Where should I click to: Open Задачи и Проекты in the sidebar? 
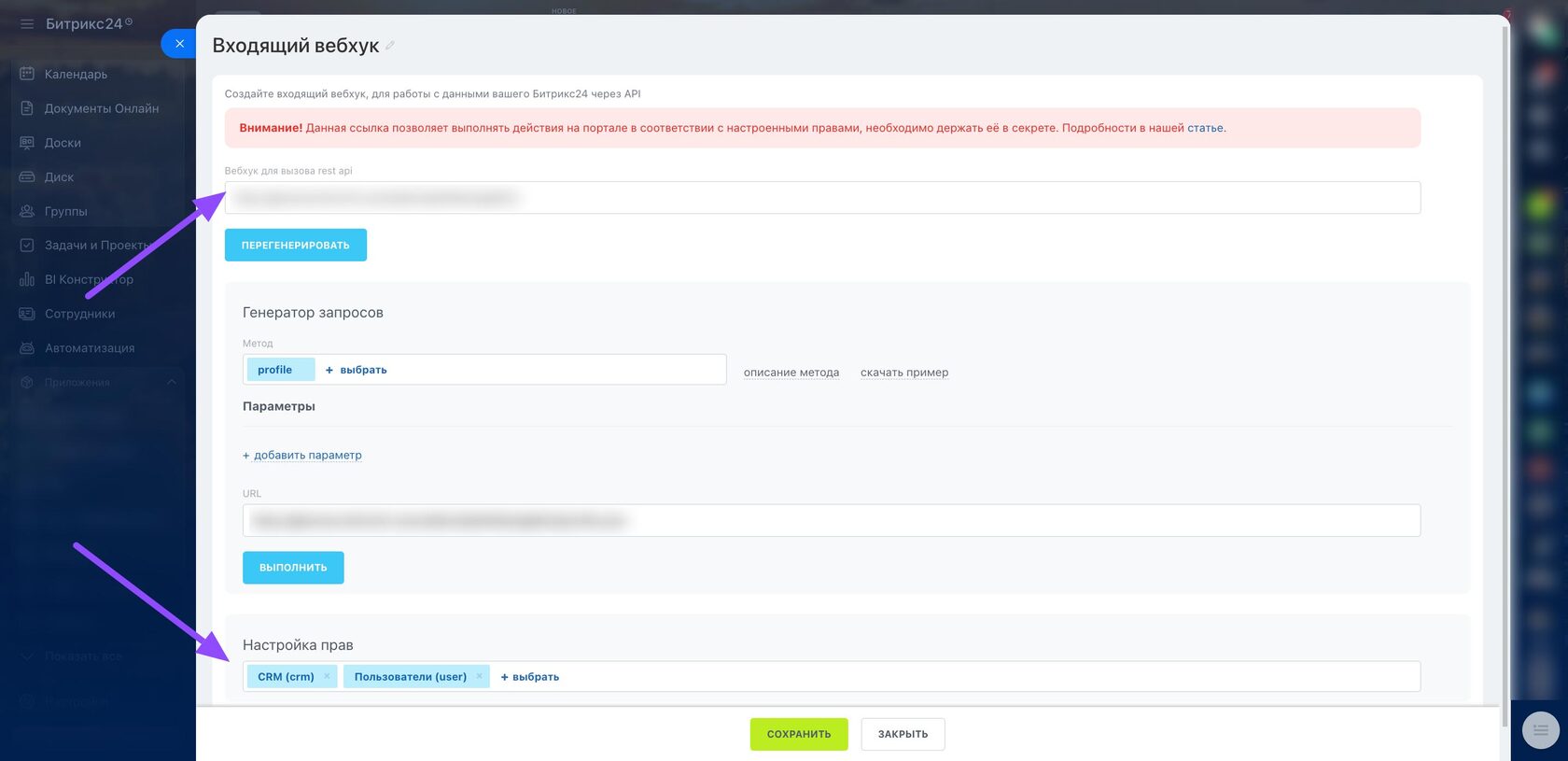tap(97, 246)
